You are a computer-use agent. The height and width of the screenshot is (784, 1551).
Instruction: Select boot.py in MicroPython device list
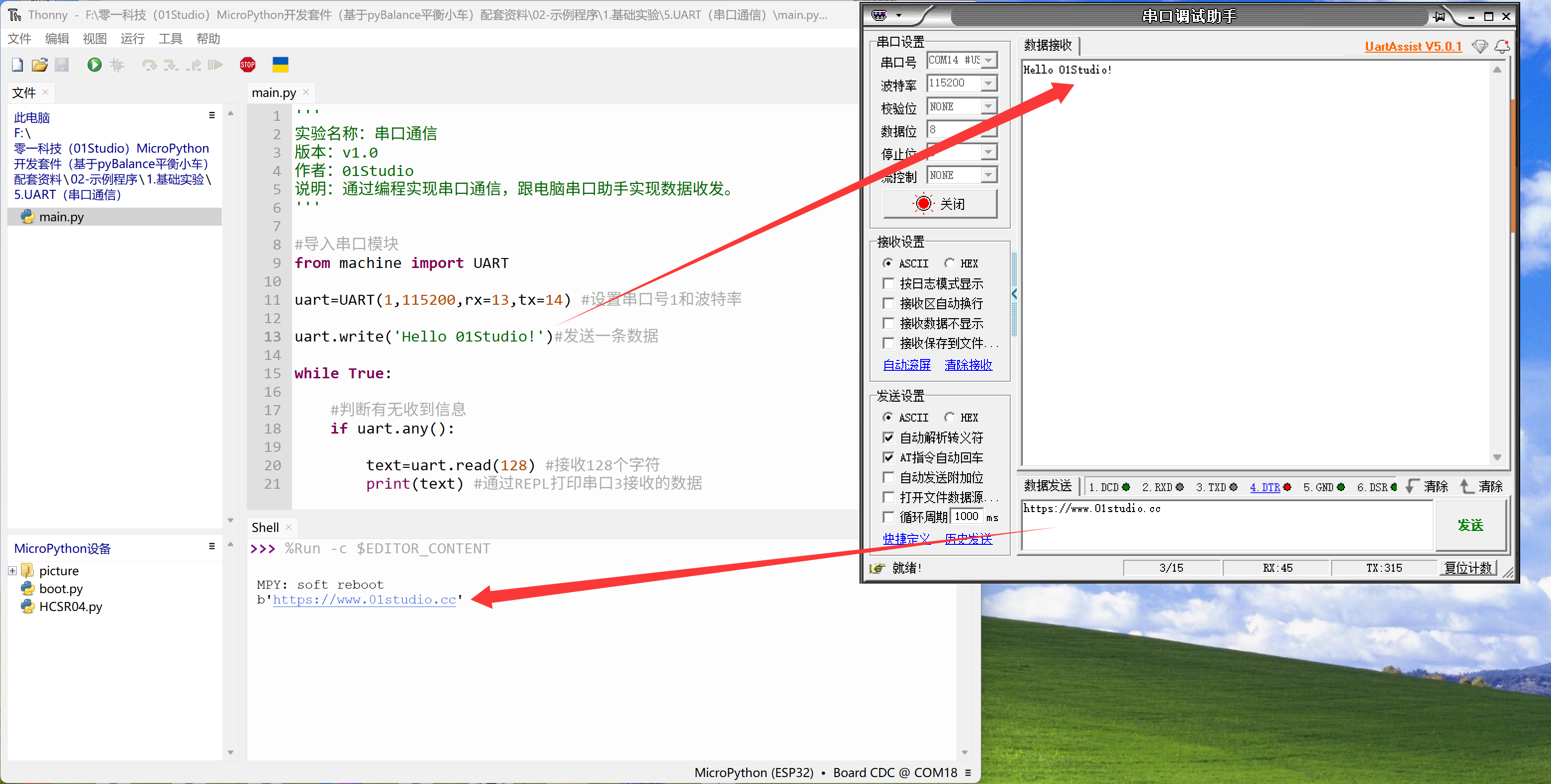[60, 589]
